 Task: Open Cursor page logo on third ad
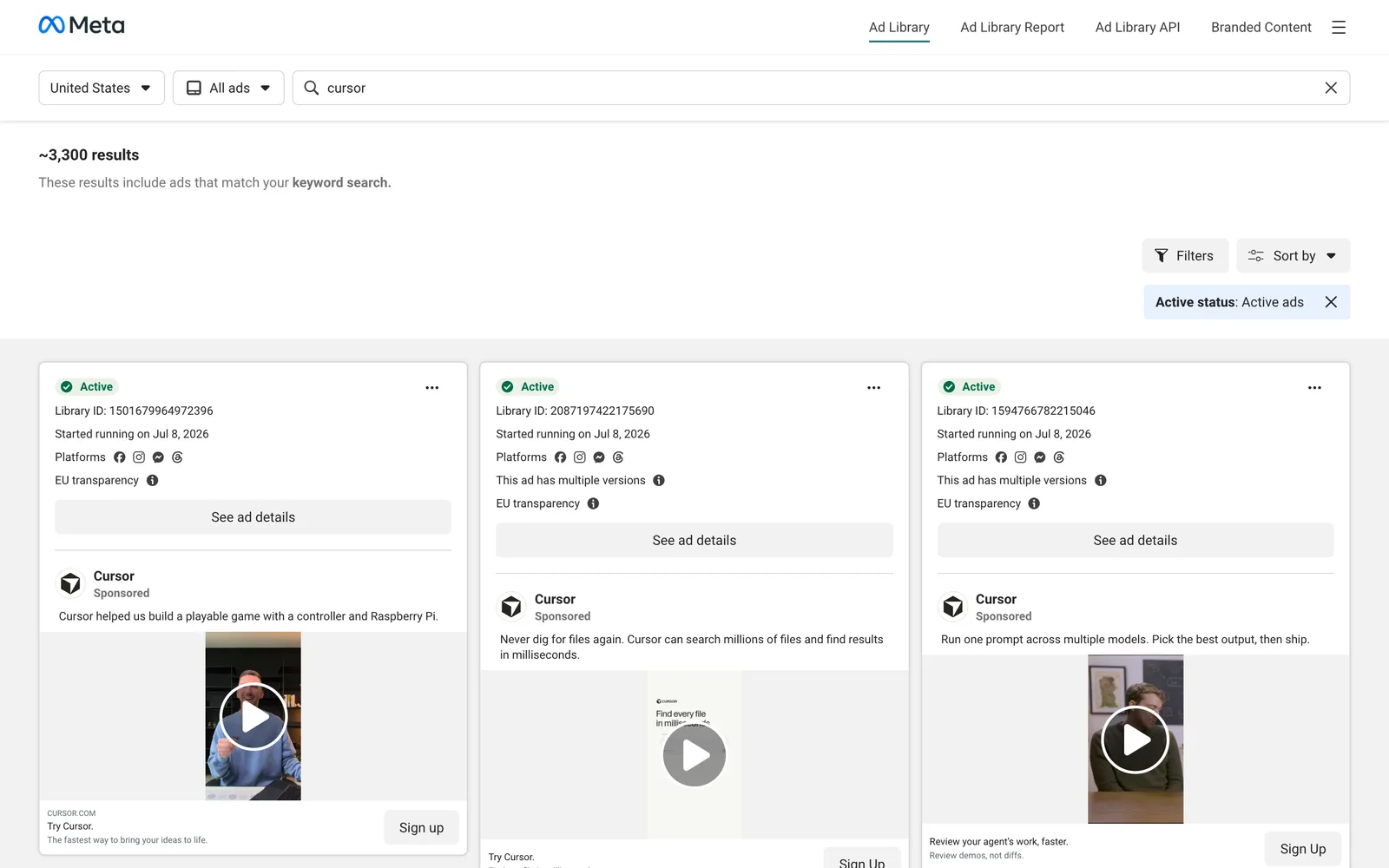pos(953,607)
